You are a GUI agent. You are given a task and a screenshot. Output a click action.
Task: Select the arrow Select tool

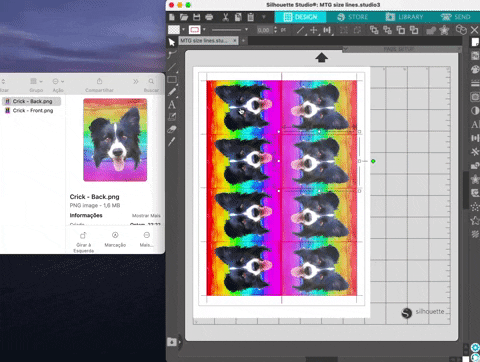point(172,42)
